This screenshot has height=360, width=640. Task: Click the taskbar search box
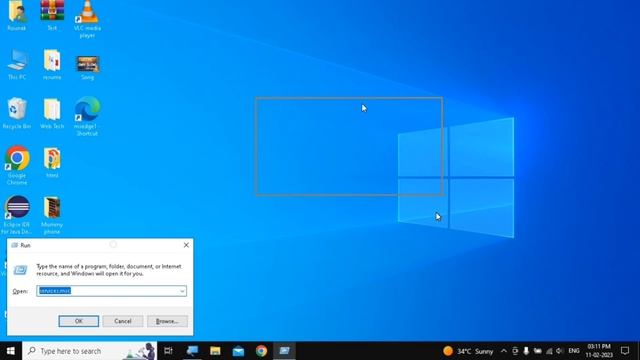tap(90, 351)
